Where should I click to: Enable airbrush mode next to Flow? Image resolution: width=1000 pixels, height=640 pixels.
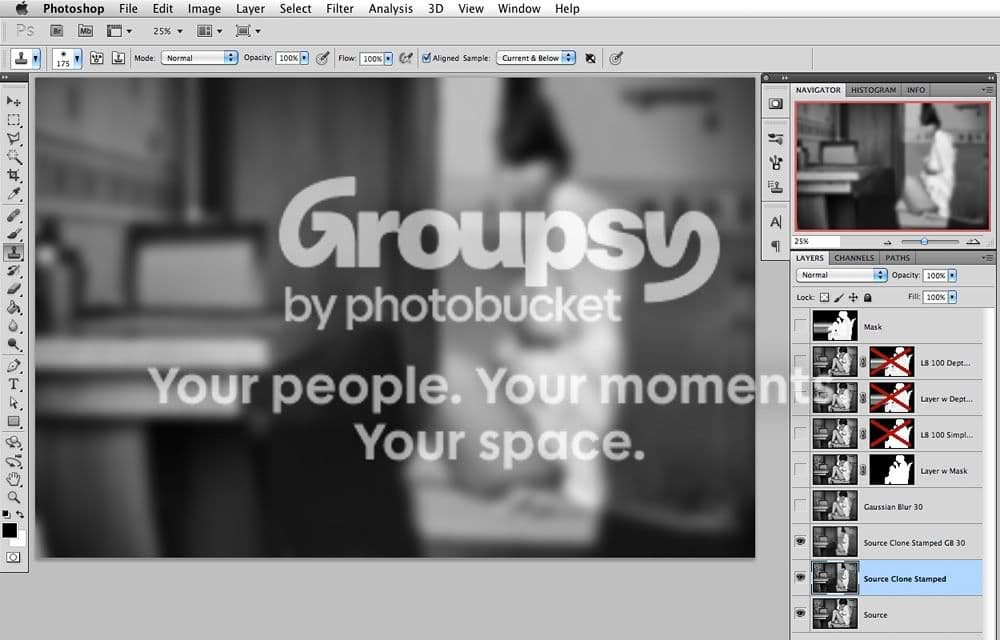pyautogui.click(x=406, y=58)
